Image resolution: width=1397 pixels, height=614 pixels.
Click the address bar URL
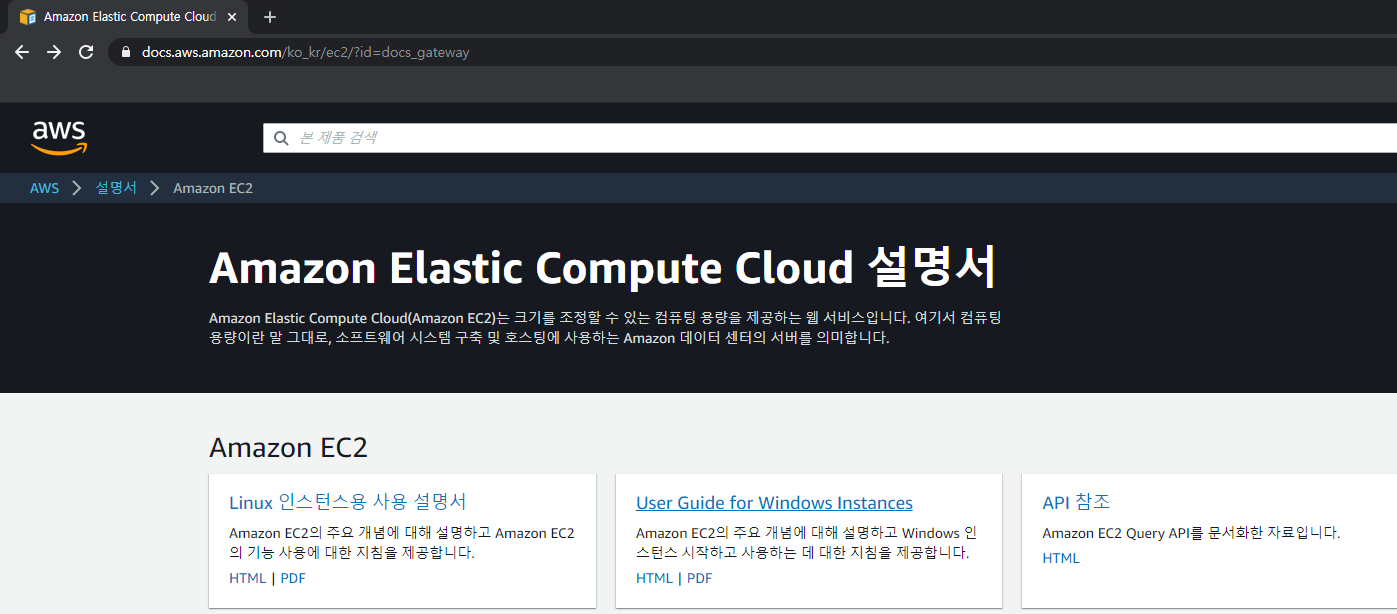pos(305,52)
